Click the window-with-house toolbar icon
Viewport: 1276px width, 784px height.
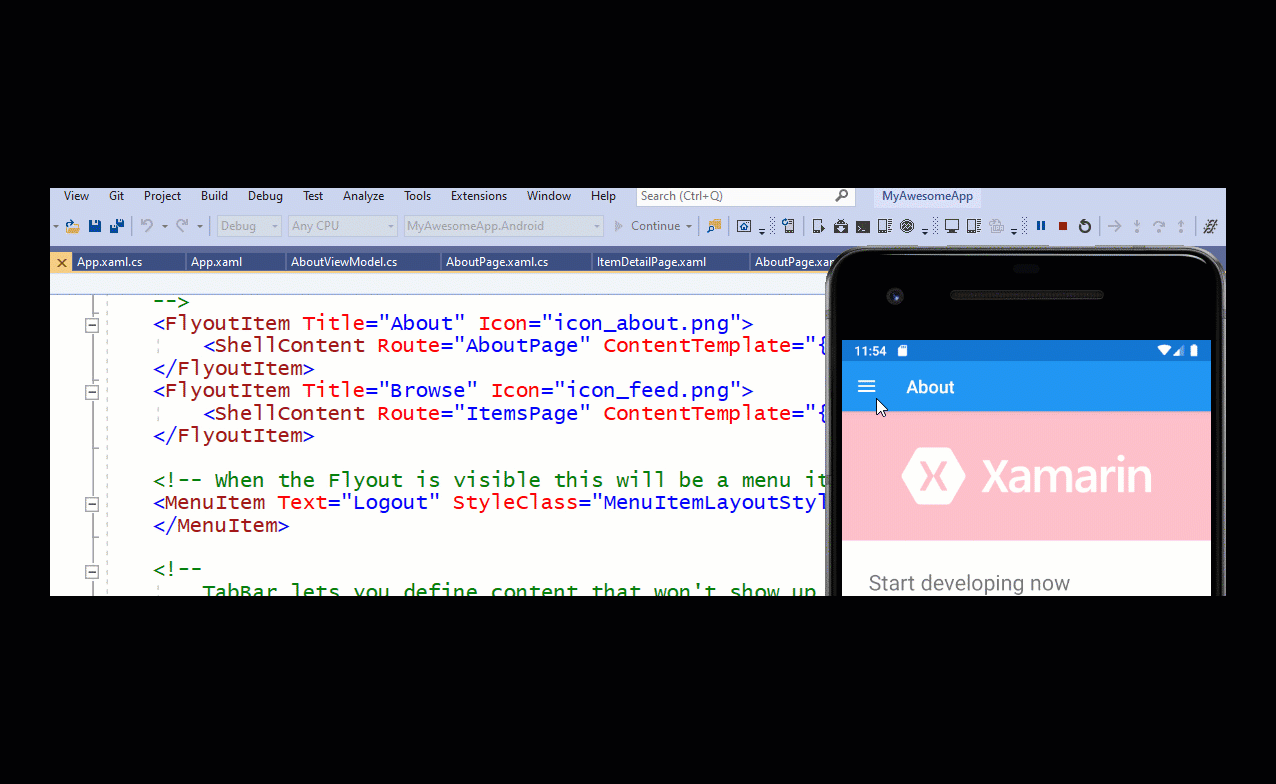point(743,226)
